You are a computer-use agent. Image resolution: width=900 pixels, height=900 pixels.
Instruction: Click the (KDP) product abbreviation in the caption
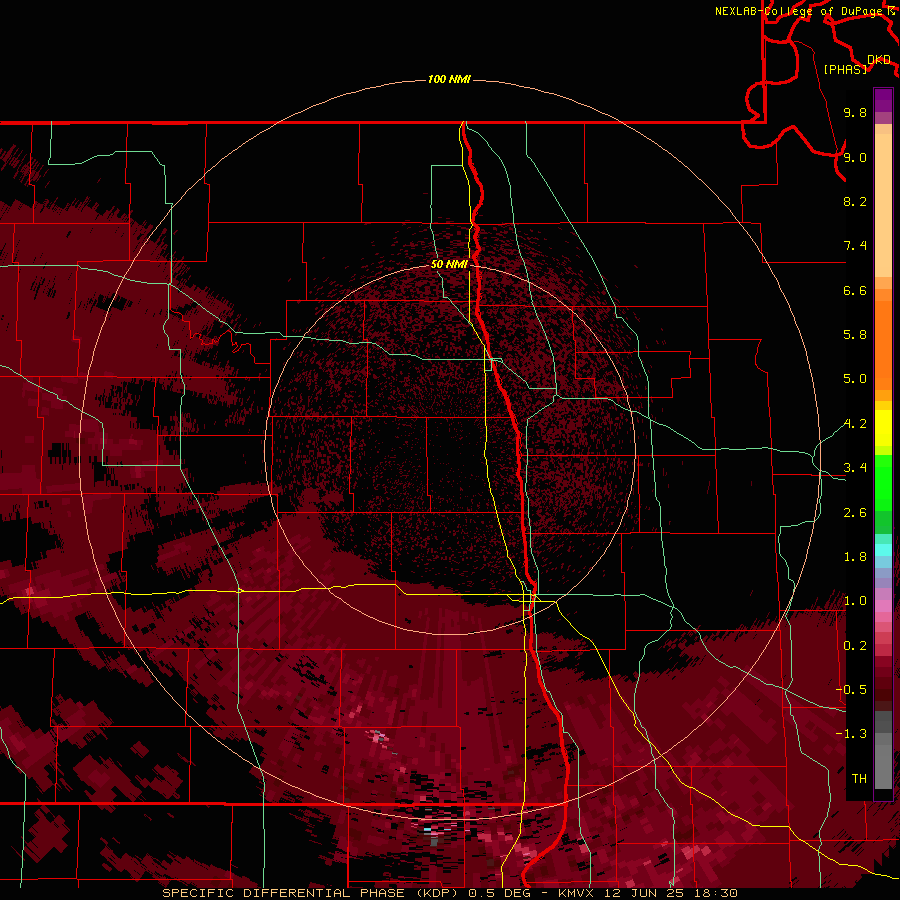[437, 893]
